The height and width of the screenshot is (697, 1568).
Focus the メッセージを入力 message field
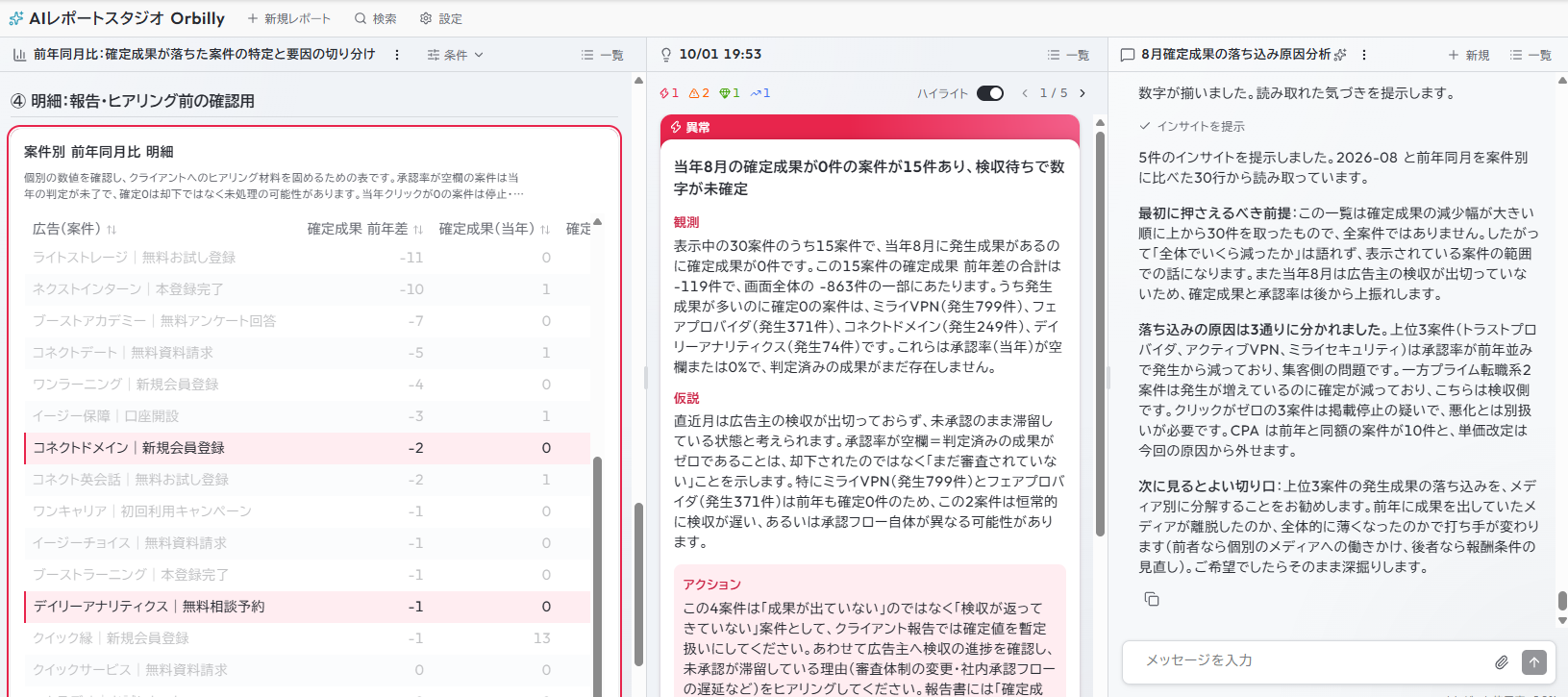(x=1313, y=660)
